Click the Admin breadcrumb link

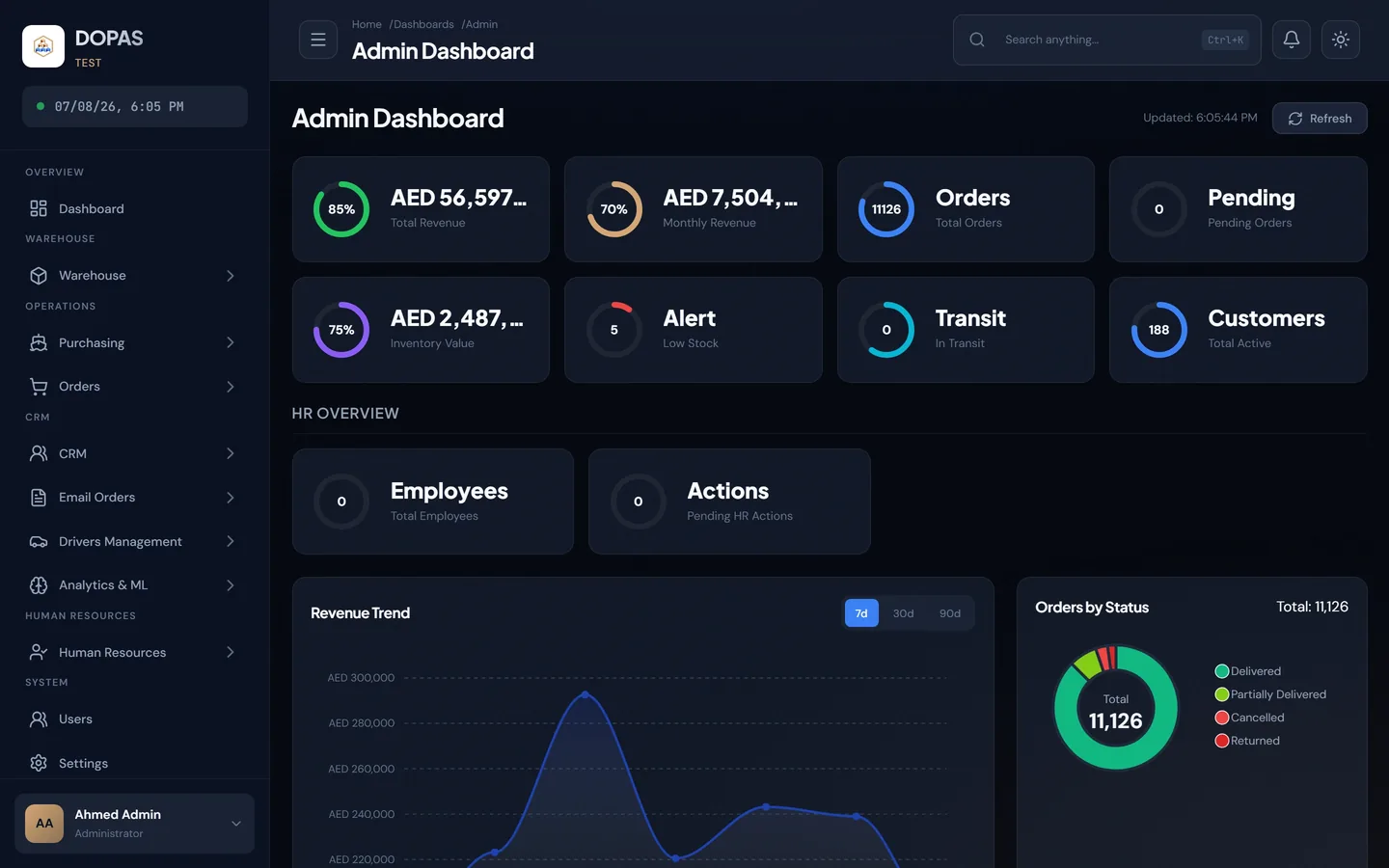[479, 24]
